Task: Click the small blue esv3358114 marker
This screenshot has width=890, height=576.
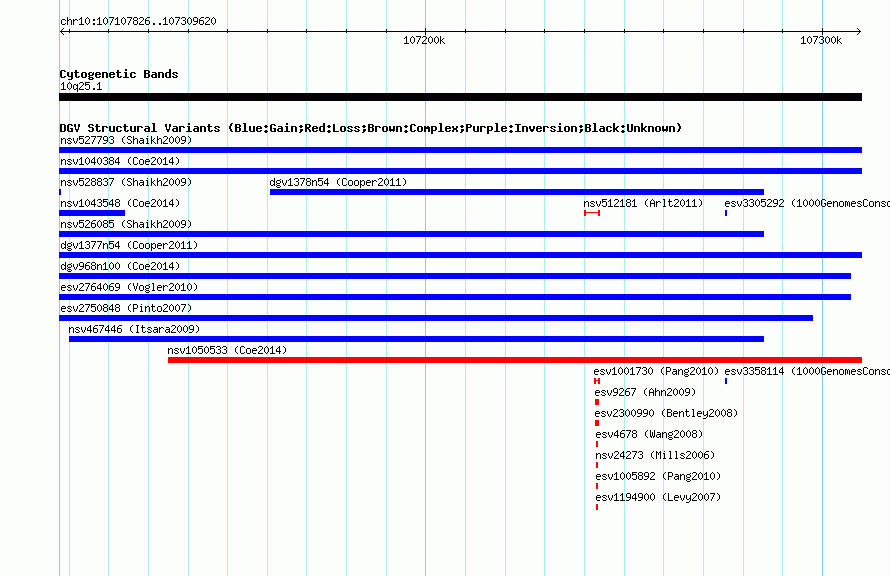Action: tap(726, 381)
